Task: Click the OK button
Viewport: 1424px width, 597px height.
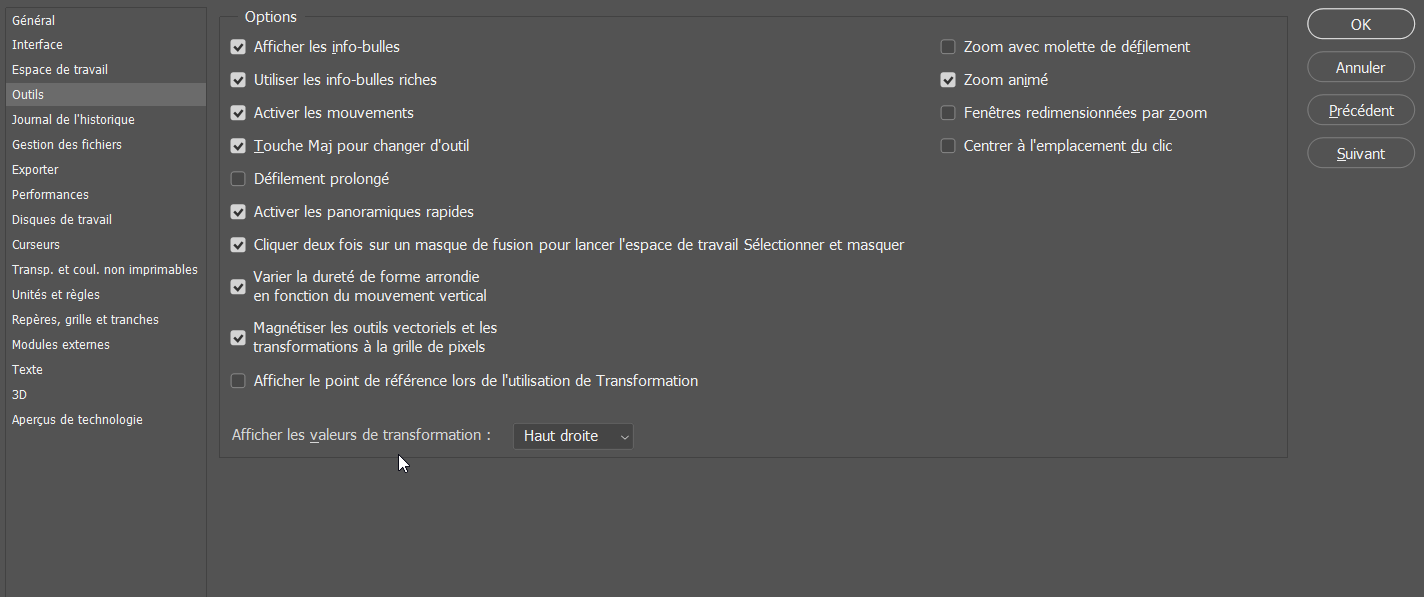Action: pos(1360,25)
